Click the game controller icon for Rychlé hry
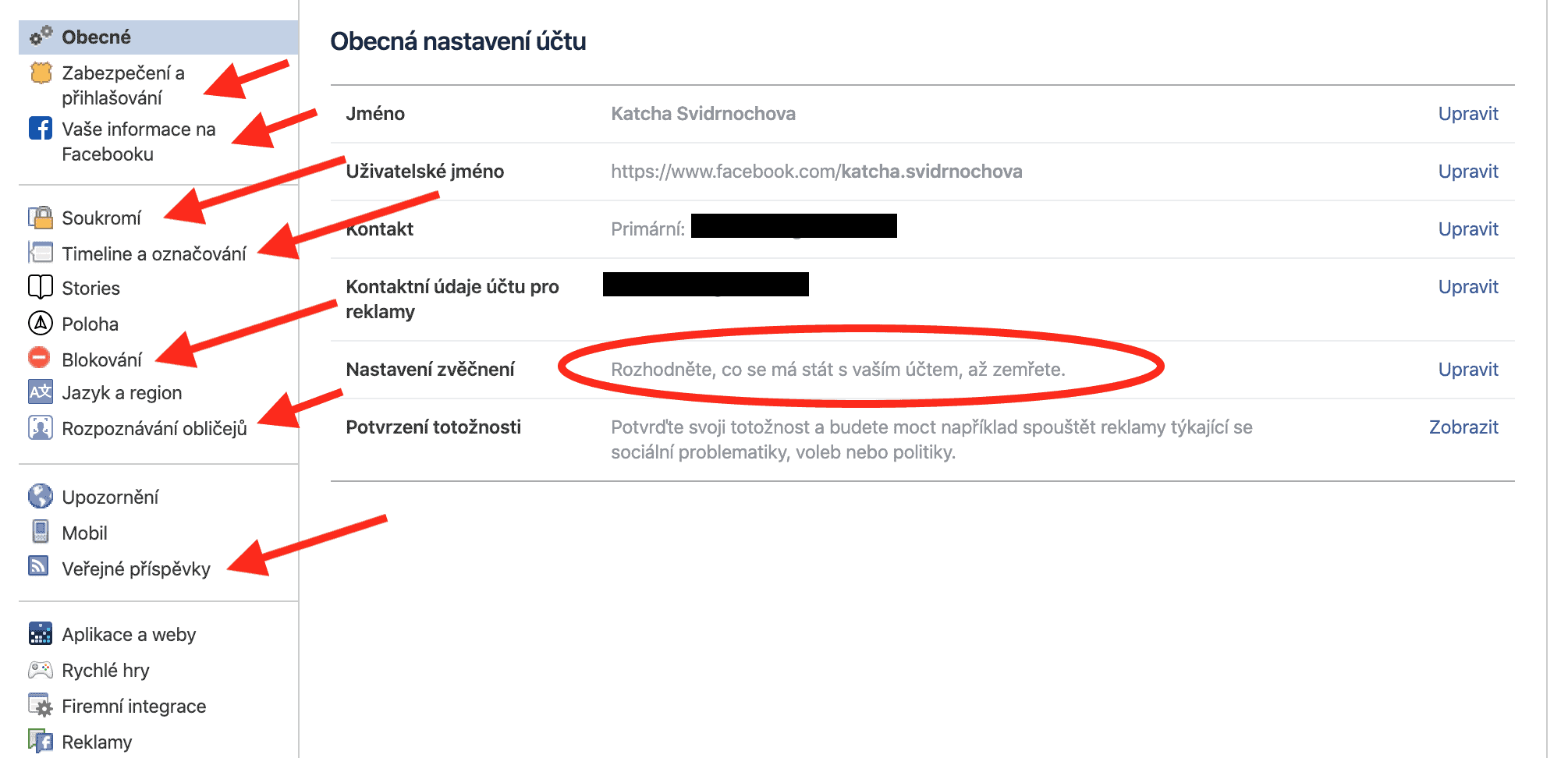Screen dimensions: 1568x758 point(41,669)
